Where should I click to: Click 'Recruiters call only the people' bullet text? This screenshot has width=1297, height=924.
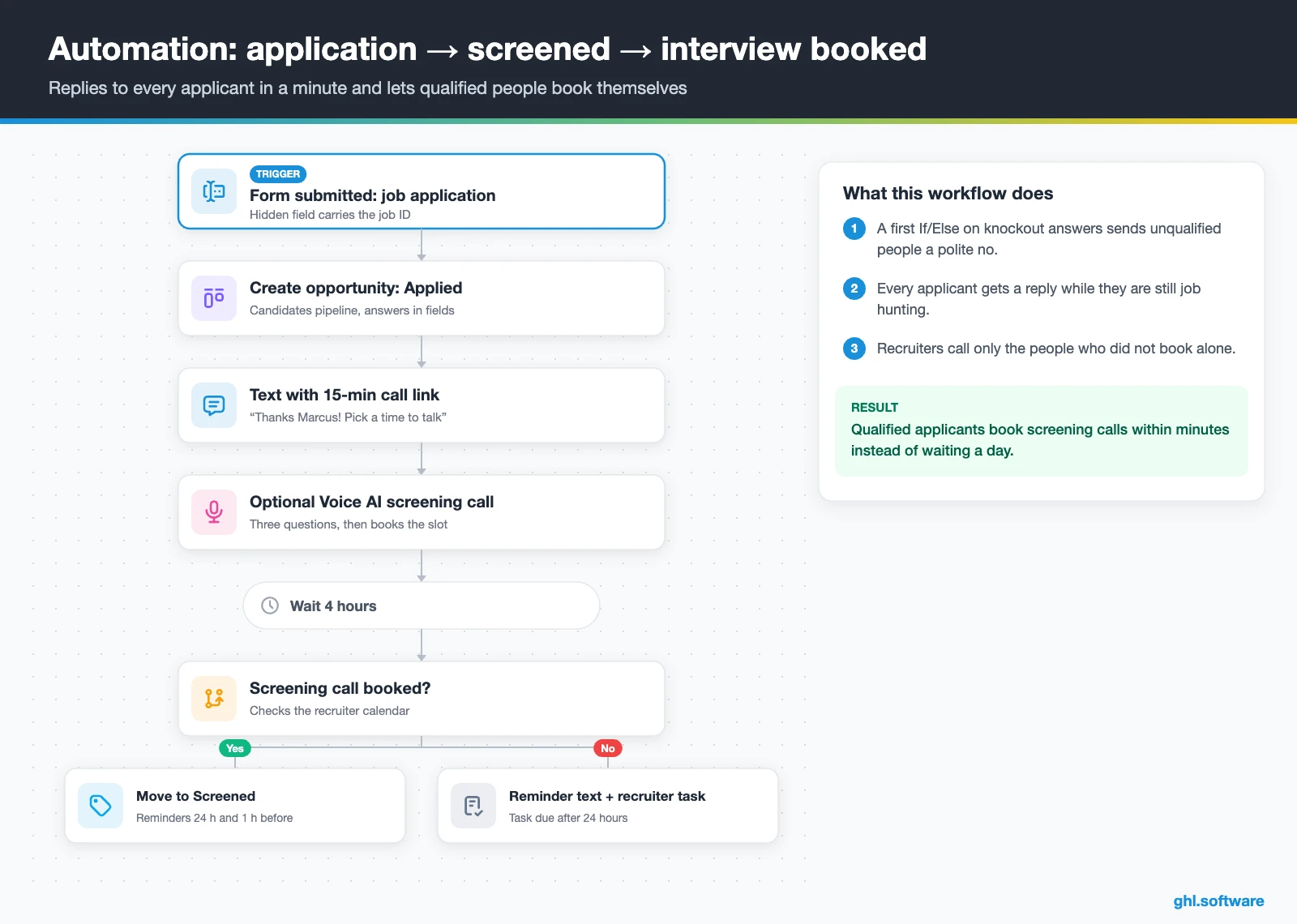coord(1056,349)
